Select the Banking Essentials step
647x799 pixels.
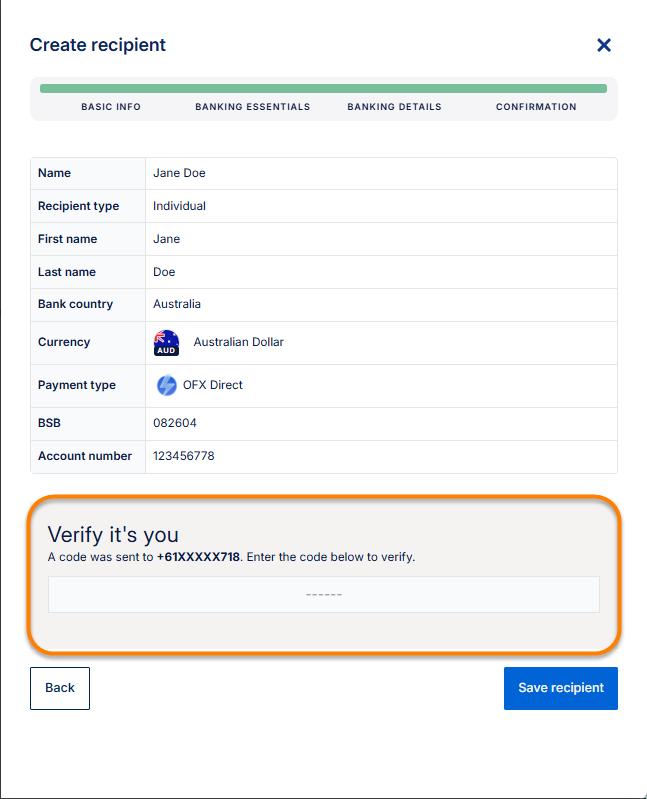(x=252, y=107)
